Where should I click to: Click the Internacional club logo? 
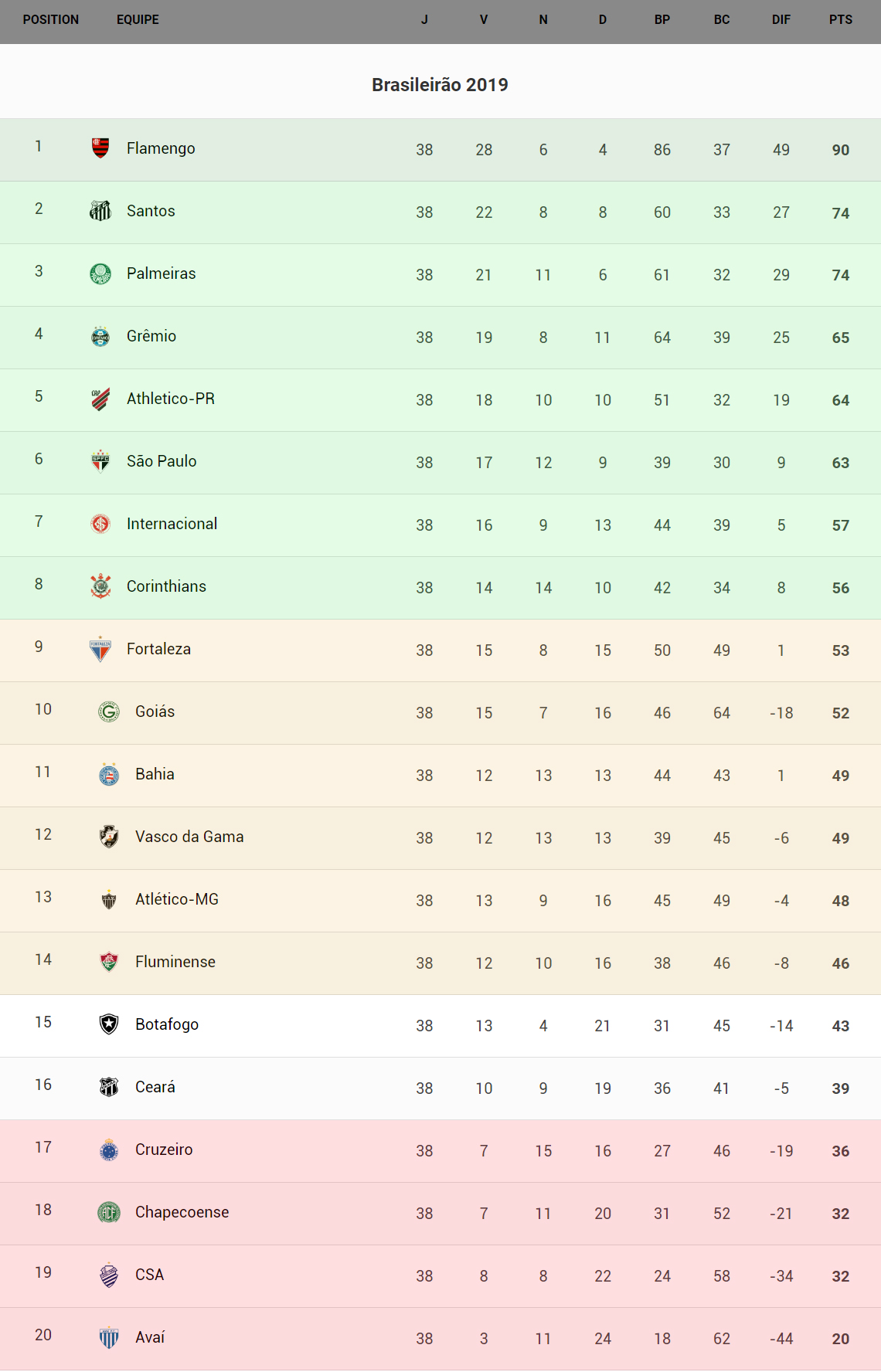coord(100,524)
